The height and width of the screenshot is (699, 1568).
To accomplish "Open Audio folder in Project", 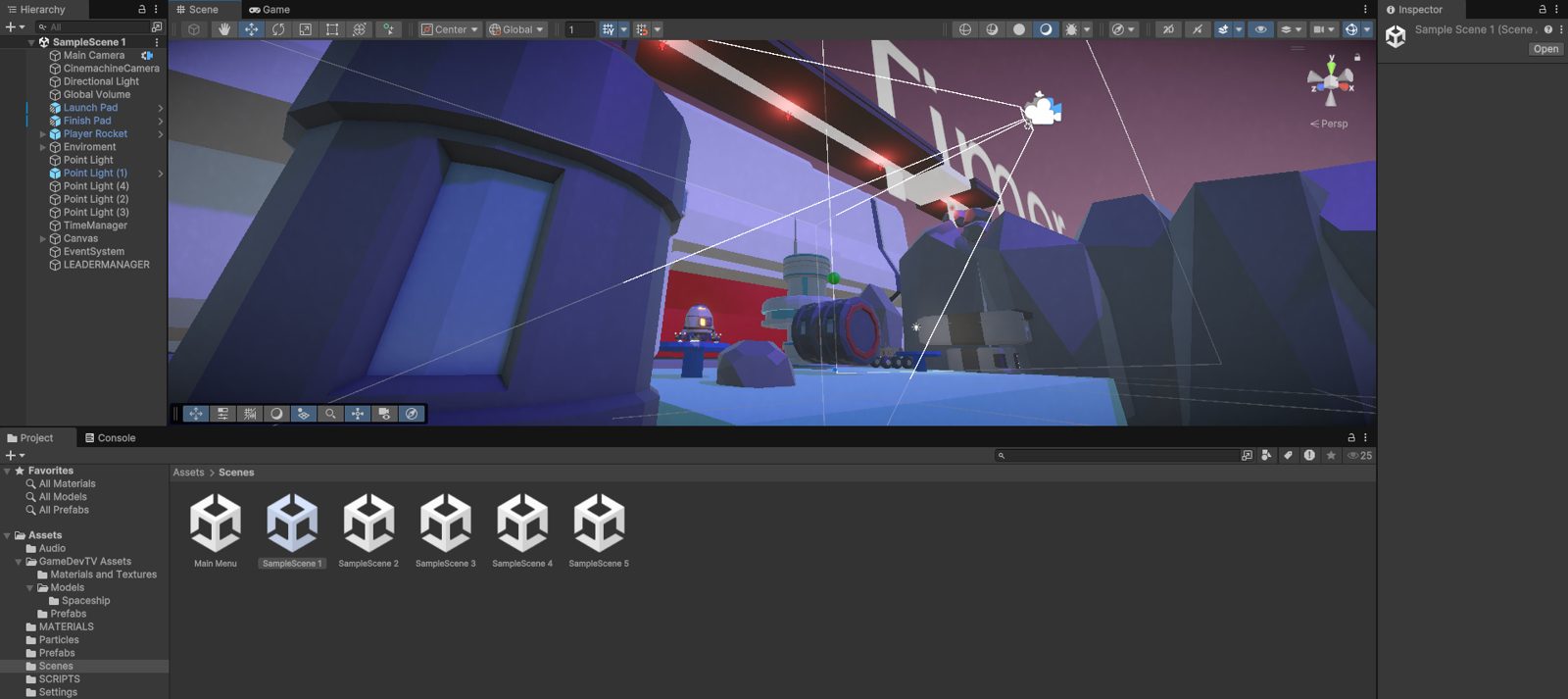I will pos(52,548).
